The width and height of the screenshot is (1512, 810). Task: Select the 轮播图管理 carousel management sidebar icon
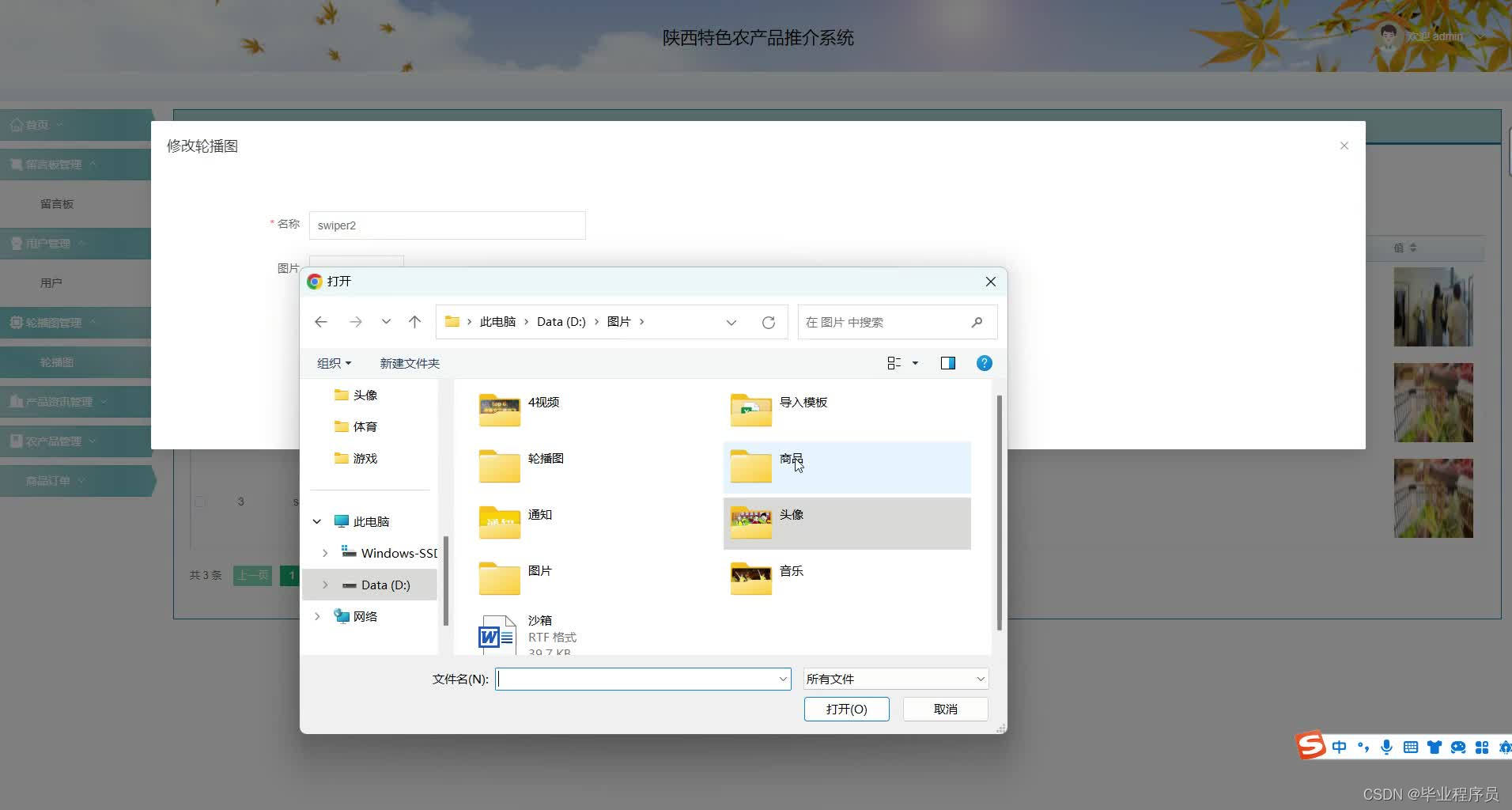click(x=17, y=322)
